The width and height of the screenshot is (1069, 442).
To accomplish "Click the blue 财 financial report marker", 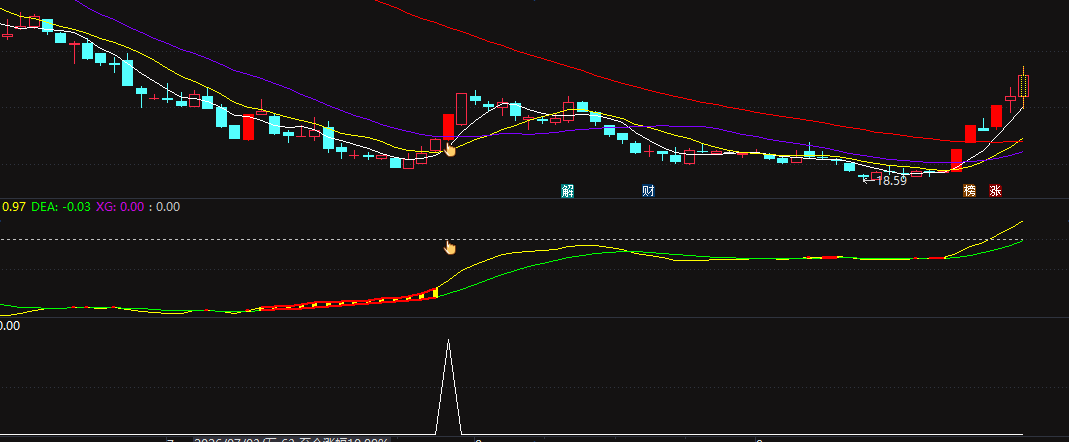I will coord(648,191).
